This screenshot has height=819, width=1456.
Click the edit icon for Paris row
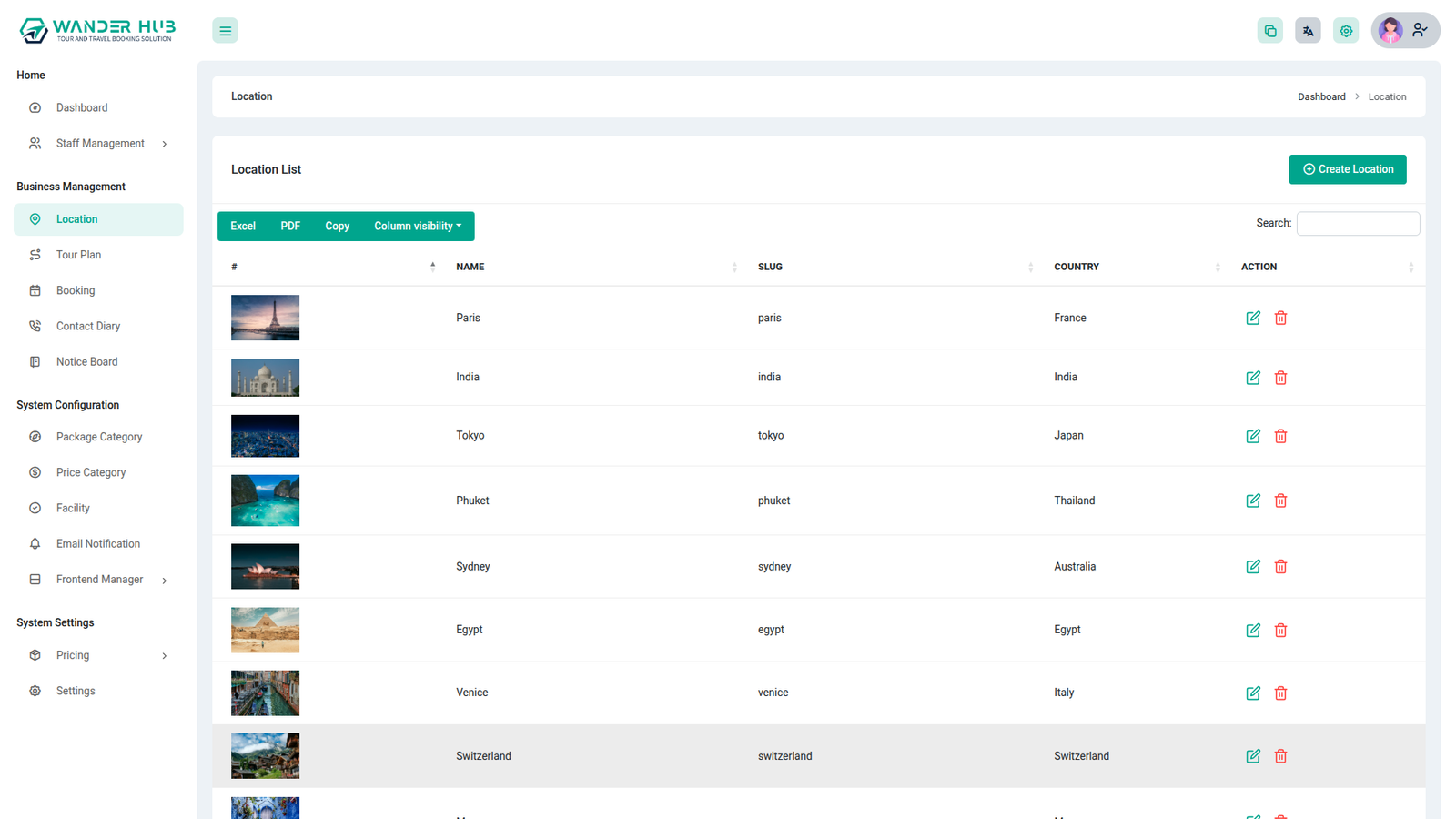click(x=1253, y=318)
